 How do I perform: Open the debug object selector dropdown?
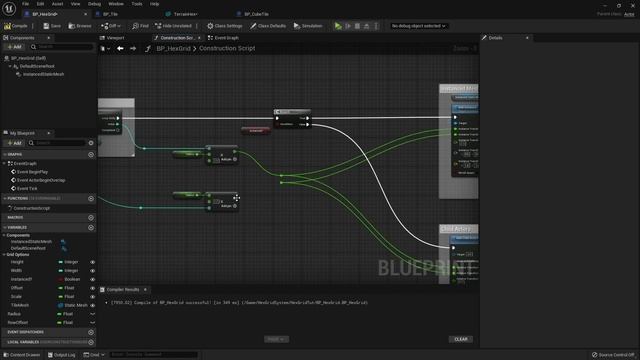[418, 26]
